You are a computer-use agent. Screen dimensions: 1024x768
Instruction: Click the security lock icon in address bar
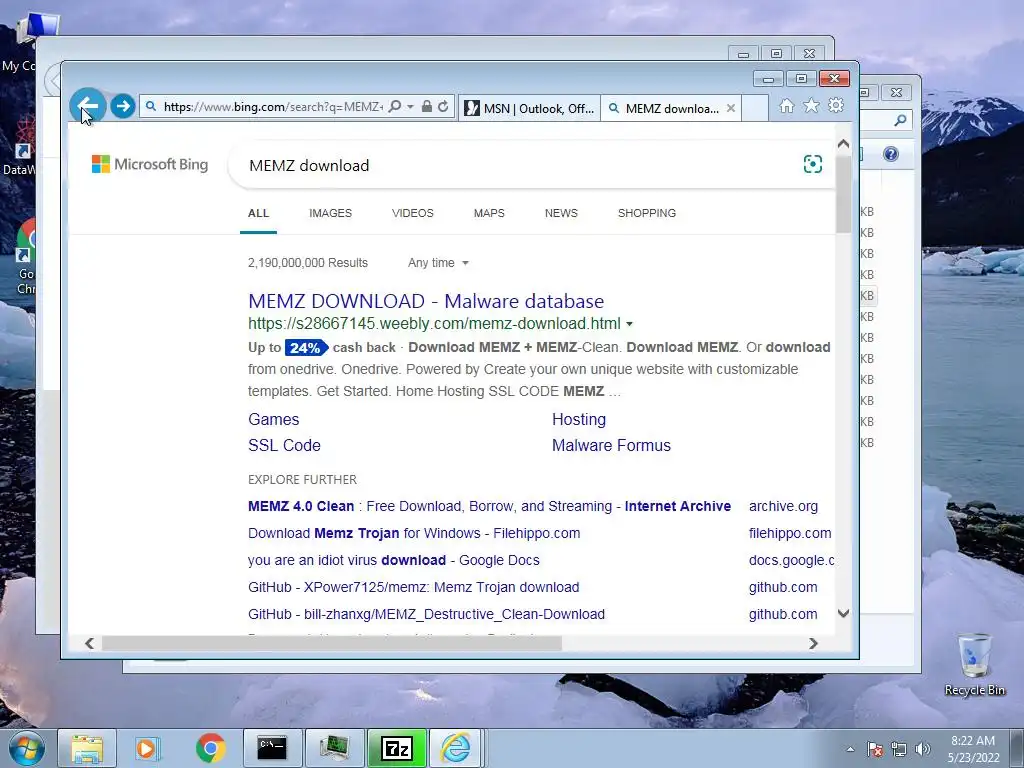426,106
